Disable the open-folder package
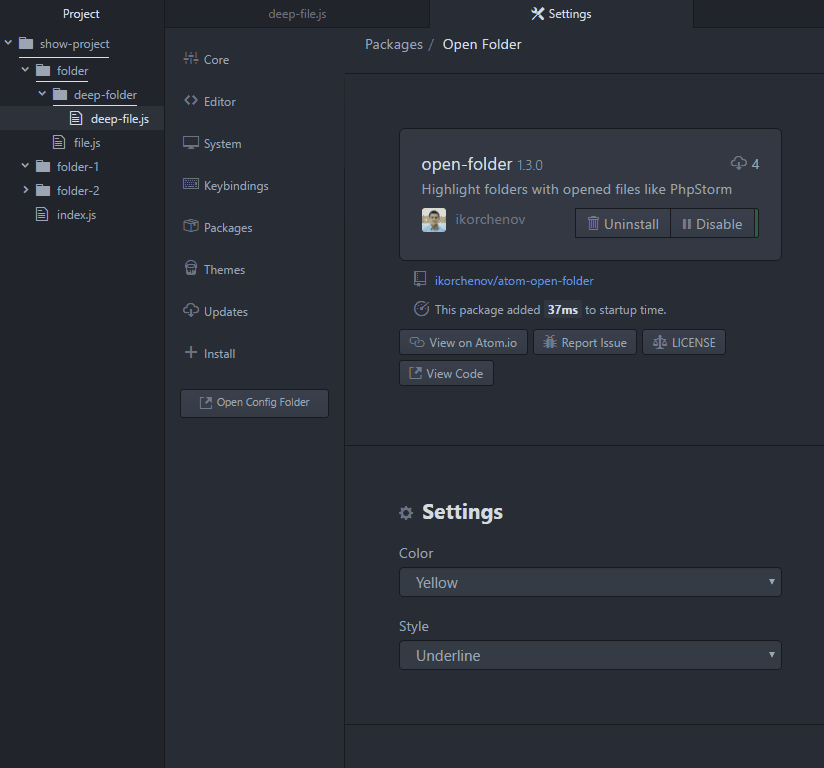This screenshot has width=824, height=768. coord(713,223)
